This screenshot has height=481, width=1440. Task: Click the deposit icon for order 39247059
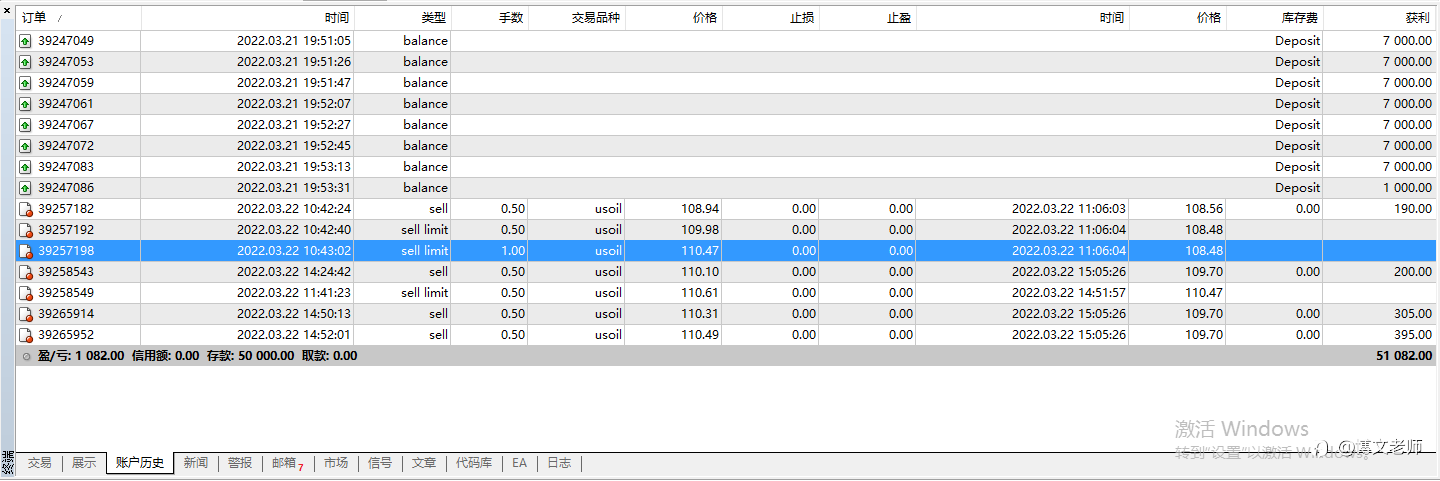point(25,83)
